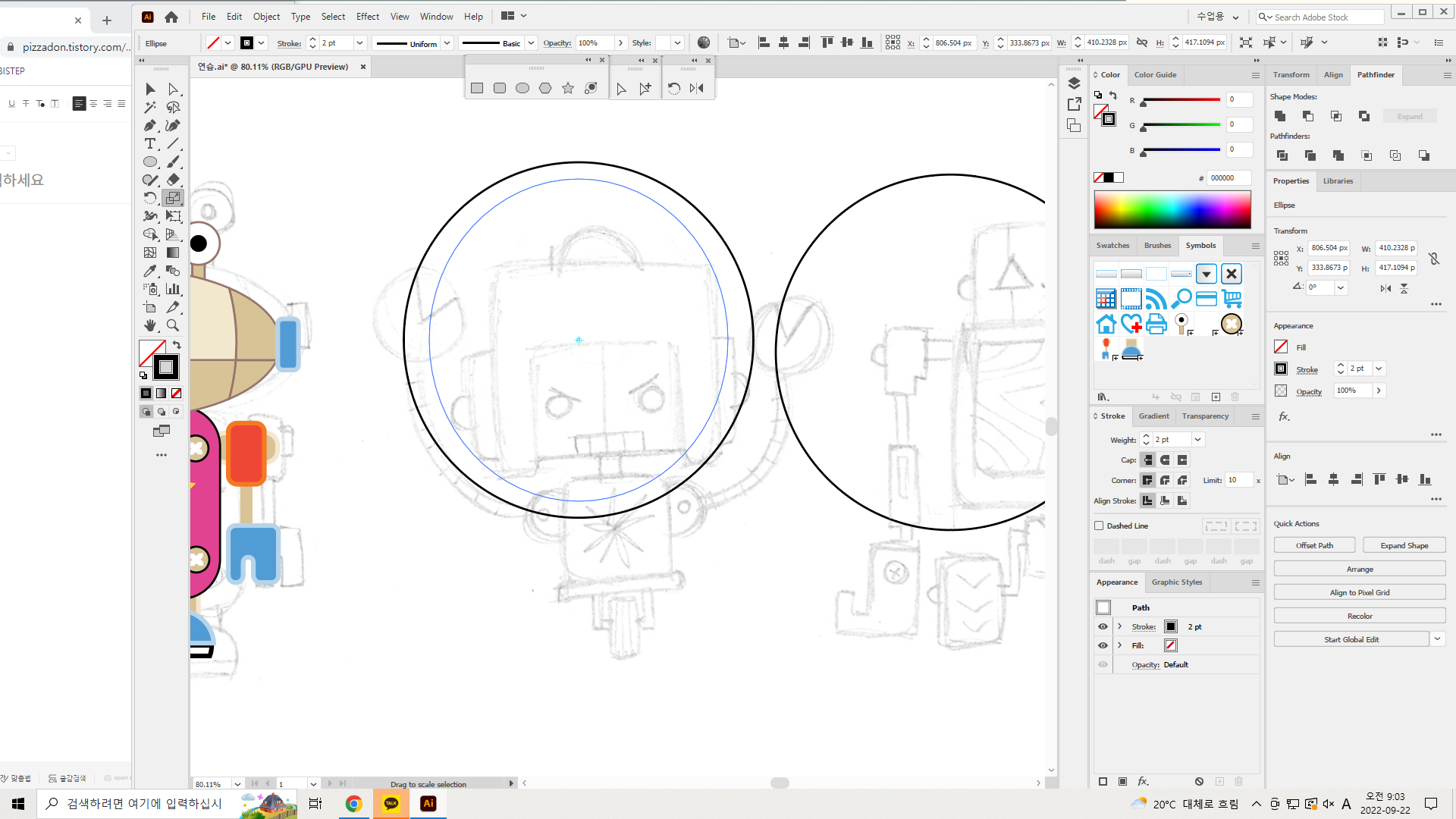This screenshot has width=1456, height=819.
Task: Open the zoom level dropdown at 80.11%
Action: [237, 784]
